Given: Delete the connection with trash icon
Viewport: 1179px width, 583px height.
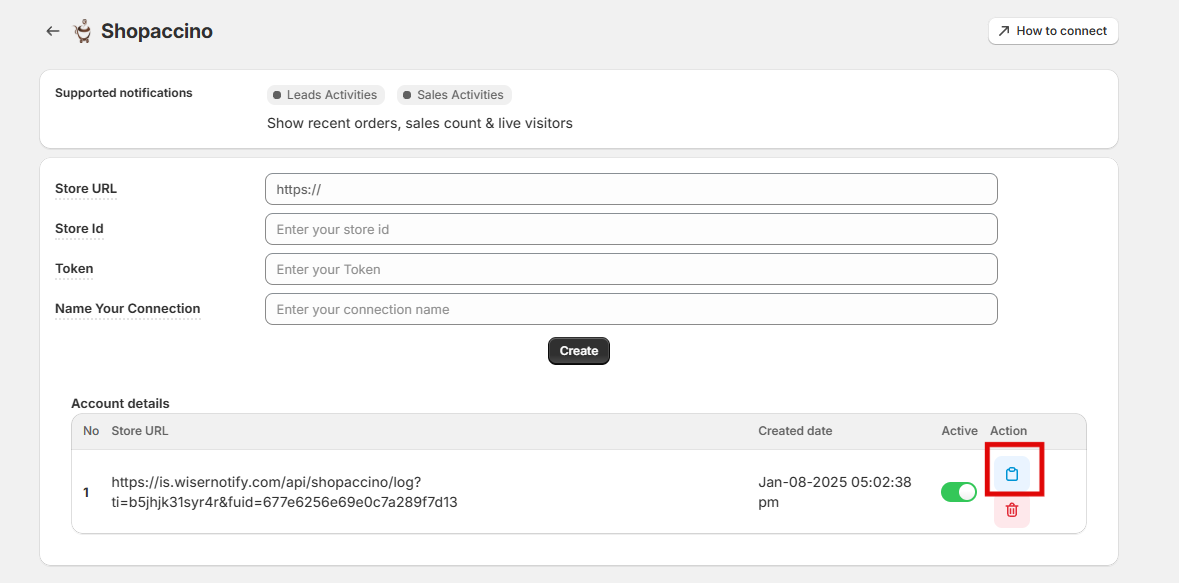Looking at the screenshot, I should click(1012, 510).
